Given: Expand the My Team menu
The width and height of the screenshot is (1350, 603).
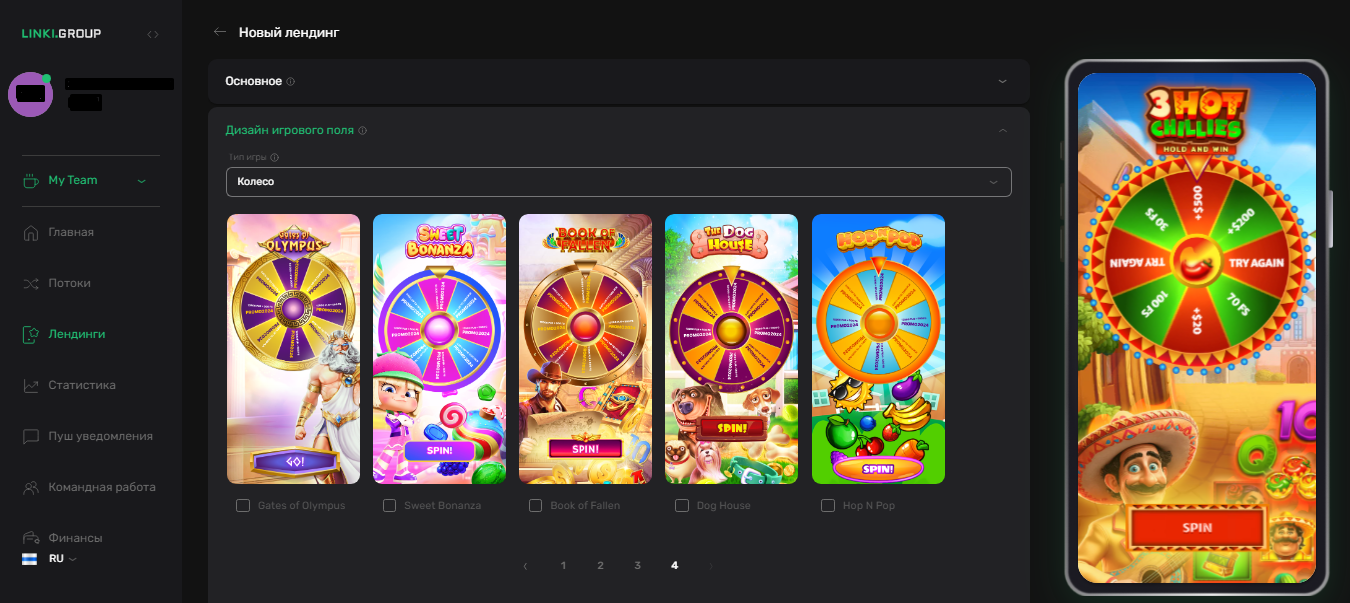Looking at the screenshot, I should (141, 181).
